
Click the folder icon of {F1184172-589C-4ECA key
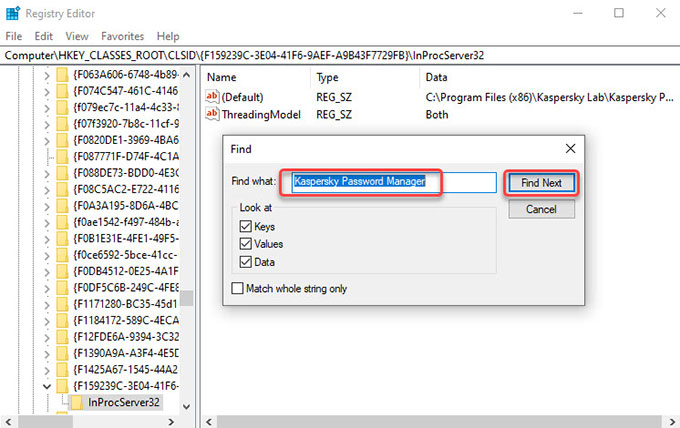[x=62, y=320]
